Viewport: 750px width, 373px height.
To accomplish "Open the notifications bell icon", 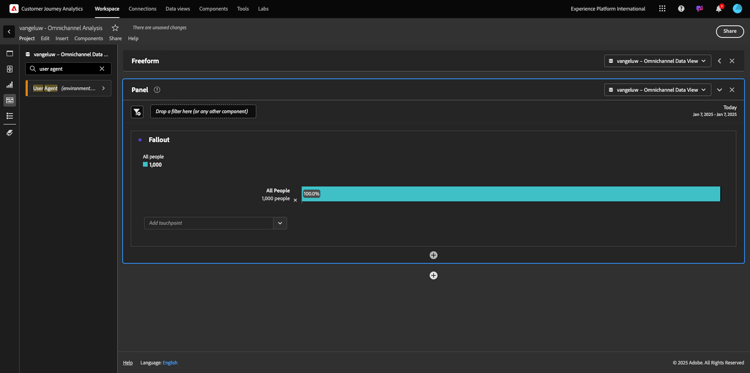I will tap(718, 9).
